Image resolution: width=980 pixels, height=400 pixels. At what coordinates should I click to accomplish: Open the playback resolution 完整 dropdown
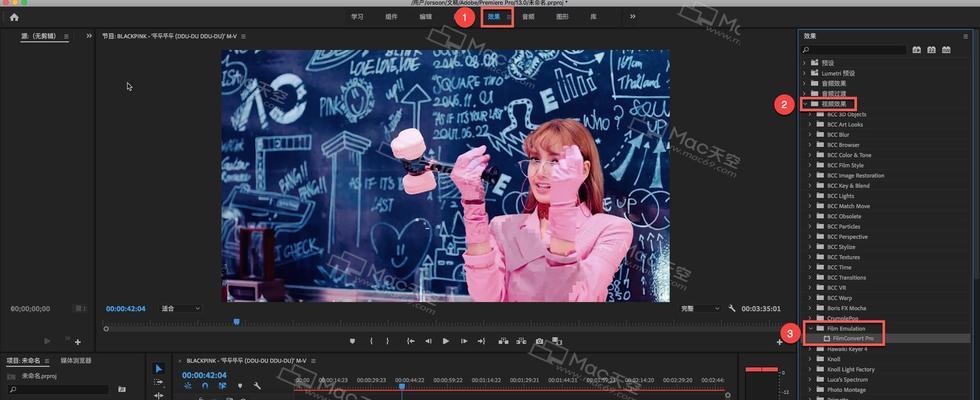[700, 308]
